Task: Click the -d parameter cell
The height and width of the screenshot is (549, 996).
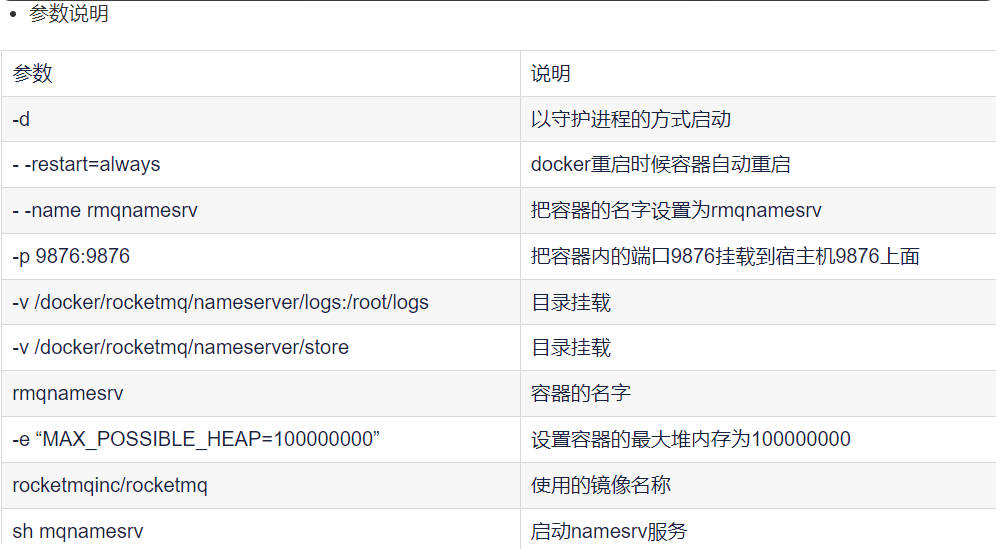Action: click(x=260, y=119)
